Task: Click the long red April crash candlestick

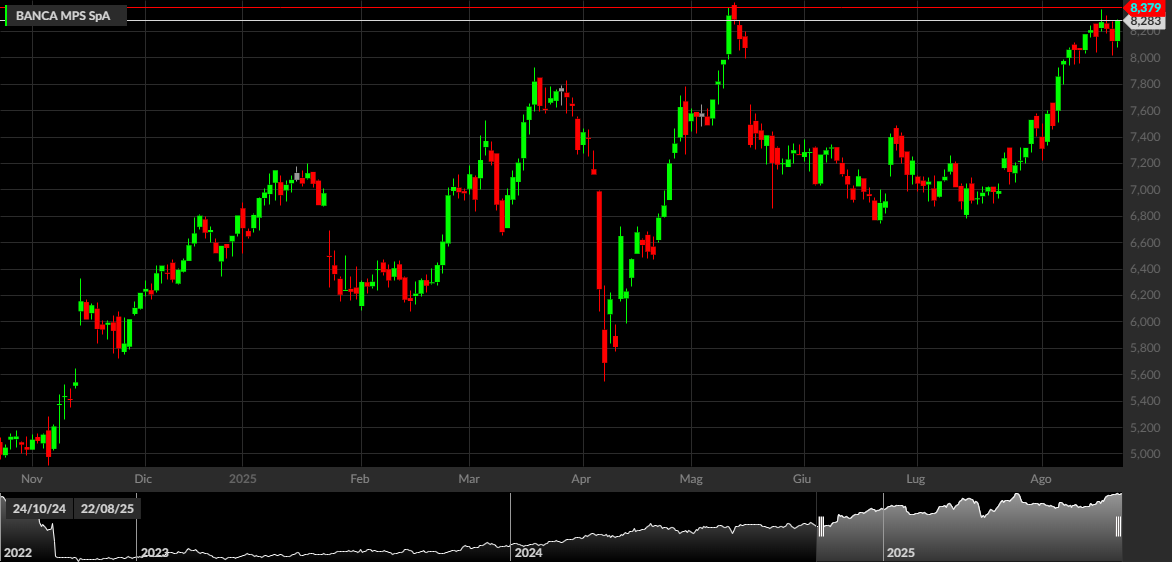Action: (x=599, y=240)
